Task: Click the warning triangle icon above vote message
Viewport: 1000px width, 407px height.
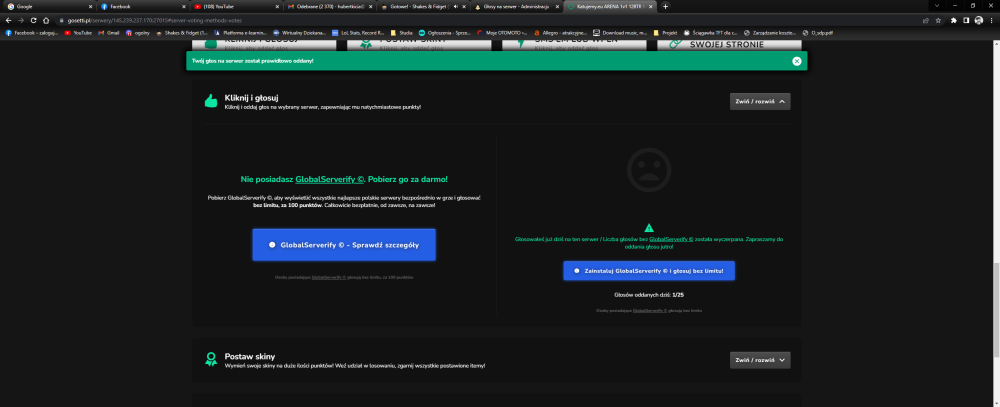Action: (x=649, y=228)
